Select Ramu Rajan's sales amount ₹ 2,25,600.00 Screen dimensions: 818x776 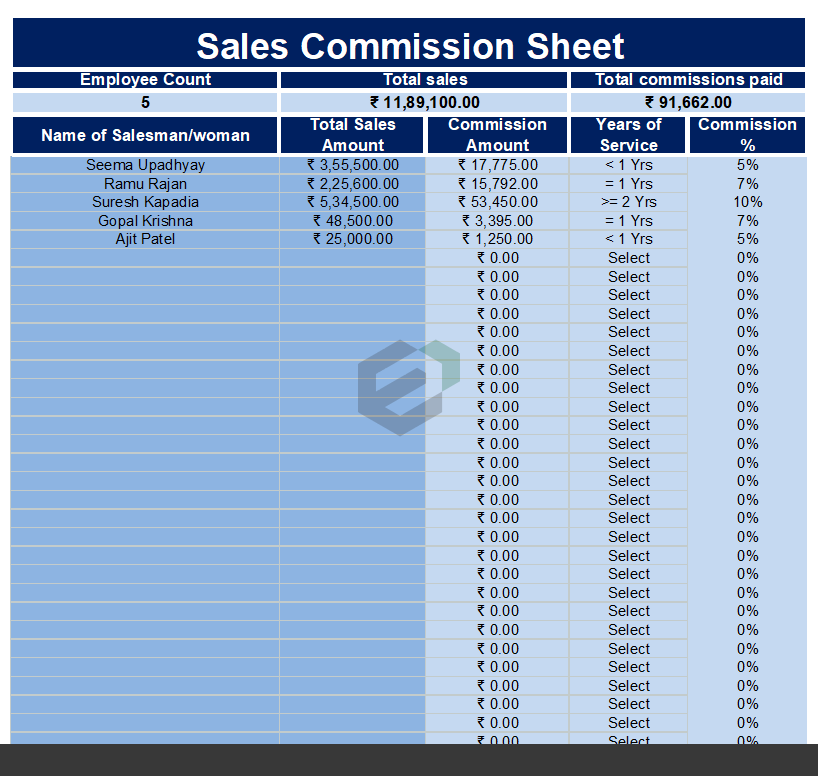352,184
